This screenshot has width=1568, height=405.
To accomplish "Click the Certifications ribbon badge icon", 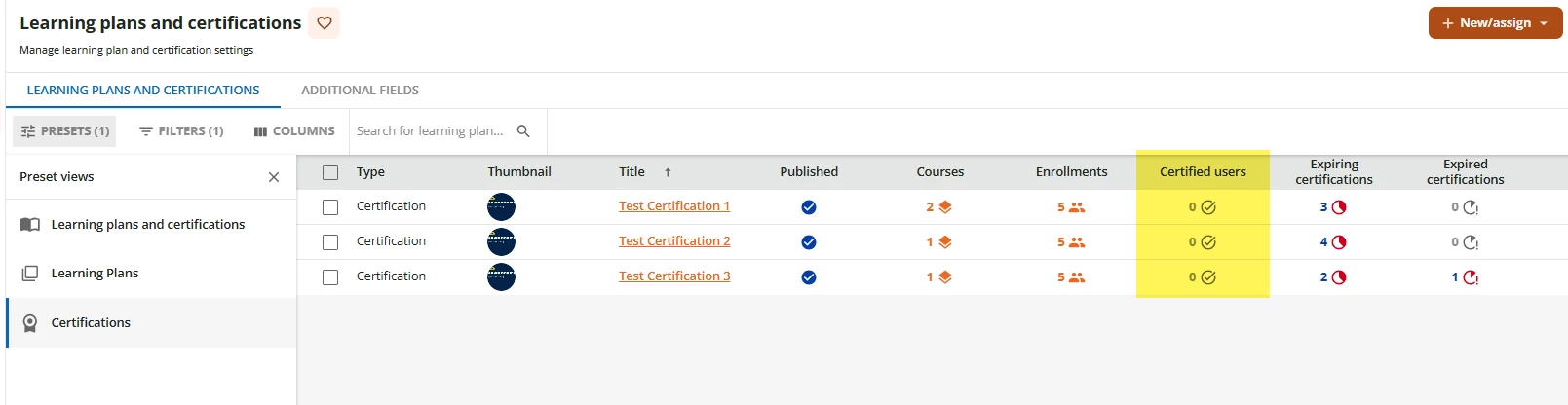I will tap(30, 323).
